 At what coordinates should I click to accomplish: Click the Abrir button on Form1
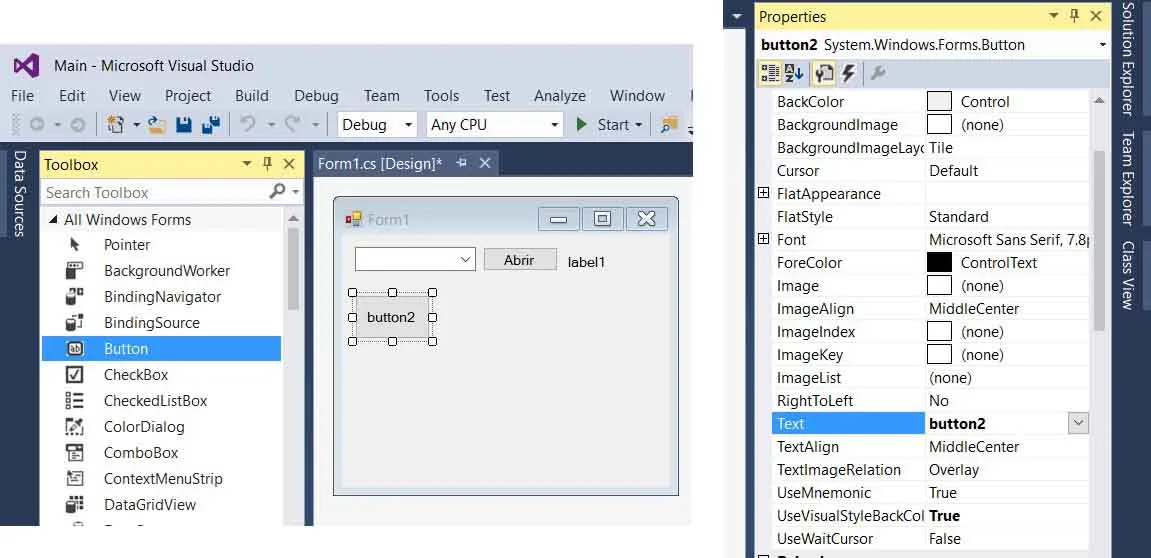[520, 259]
